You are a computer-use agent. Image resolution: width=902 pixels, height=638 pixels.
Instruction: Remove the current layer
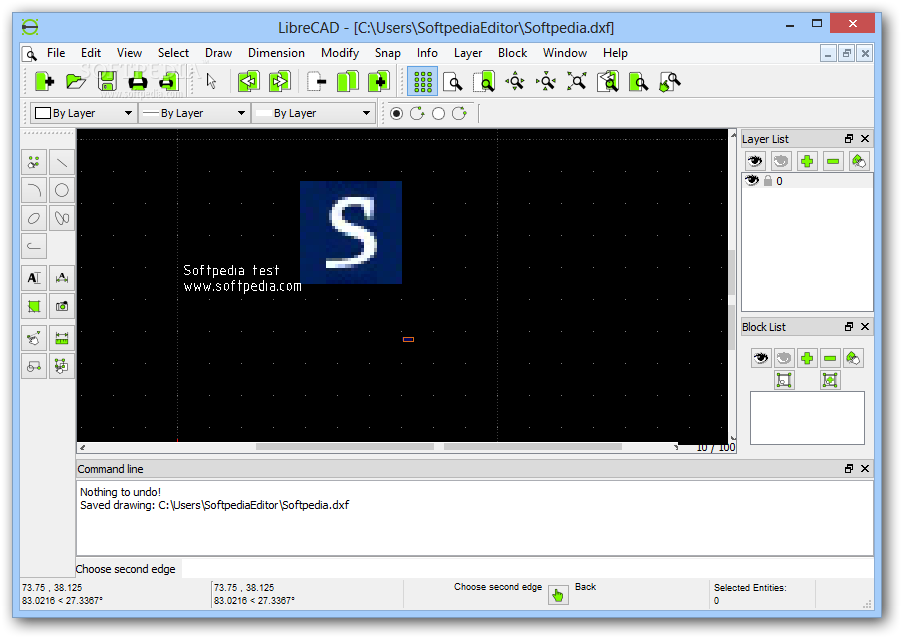pyautogui.click(x=832, y=161)
